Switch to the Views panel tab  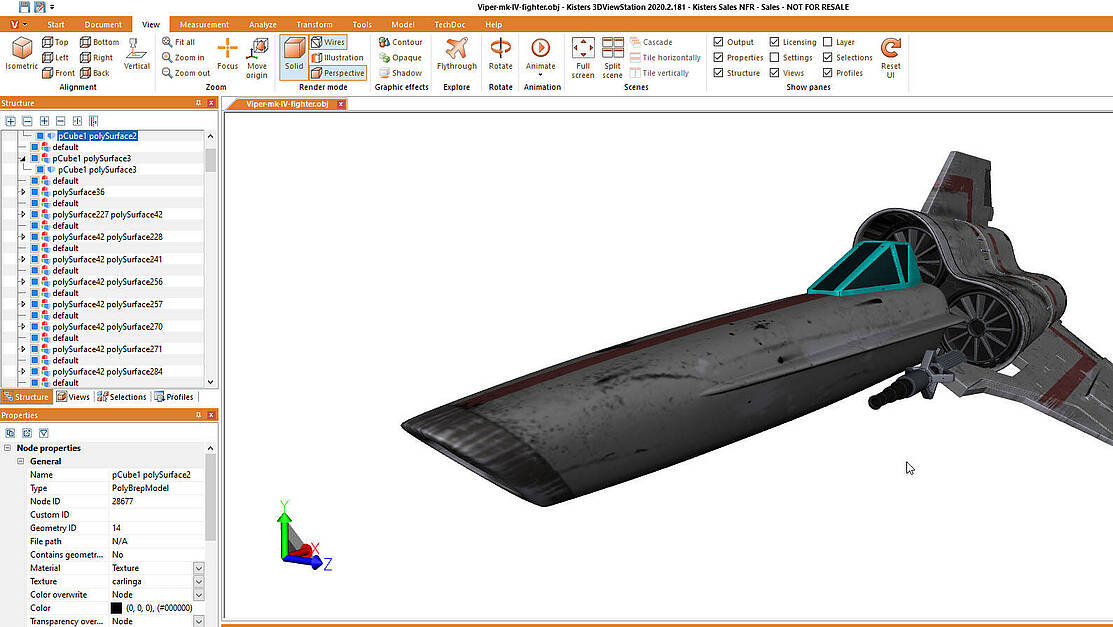(73, 397)
